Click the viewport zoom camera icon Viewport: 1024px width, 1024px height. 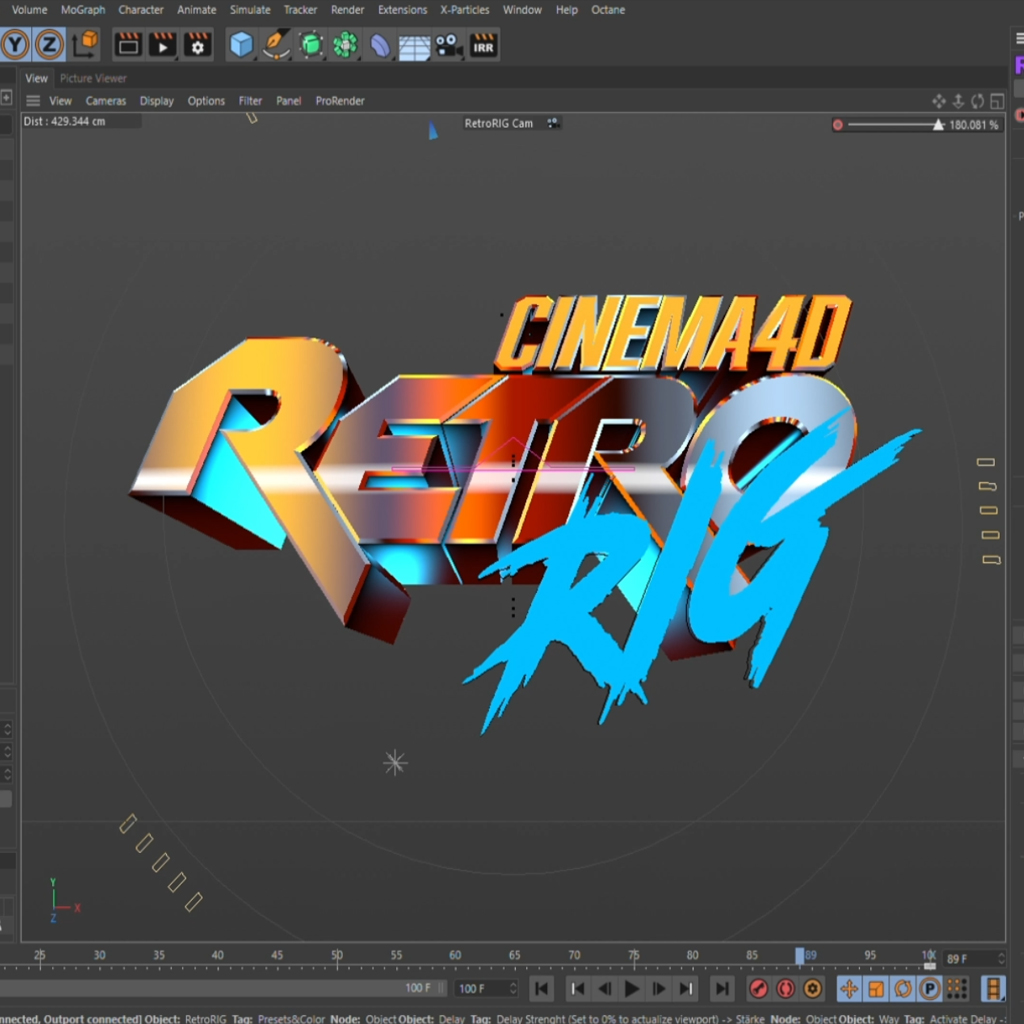point(958,101)
